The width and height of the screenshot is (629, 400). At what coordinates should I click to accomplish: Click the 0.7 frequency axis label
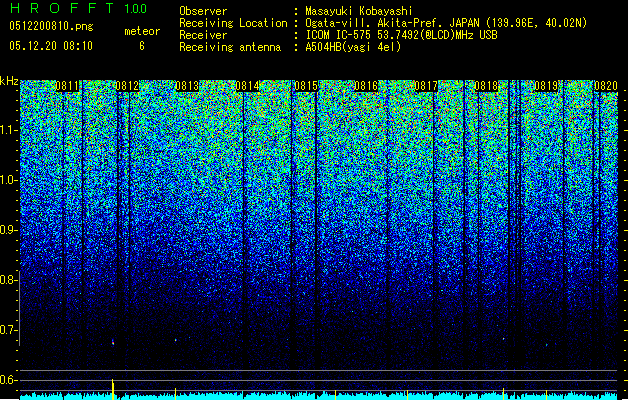coord(8,330)
